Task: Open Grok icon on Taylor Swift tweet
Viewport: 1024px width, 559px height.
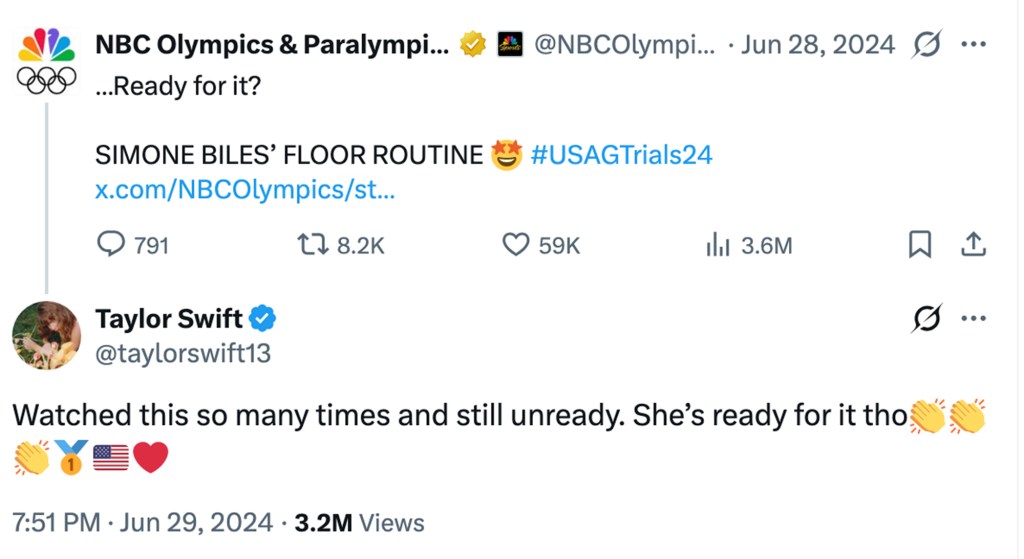Action: (x=927, y=318)
